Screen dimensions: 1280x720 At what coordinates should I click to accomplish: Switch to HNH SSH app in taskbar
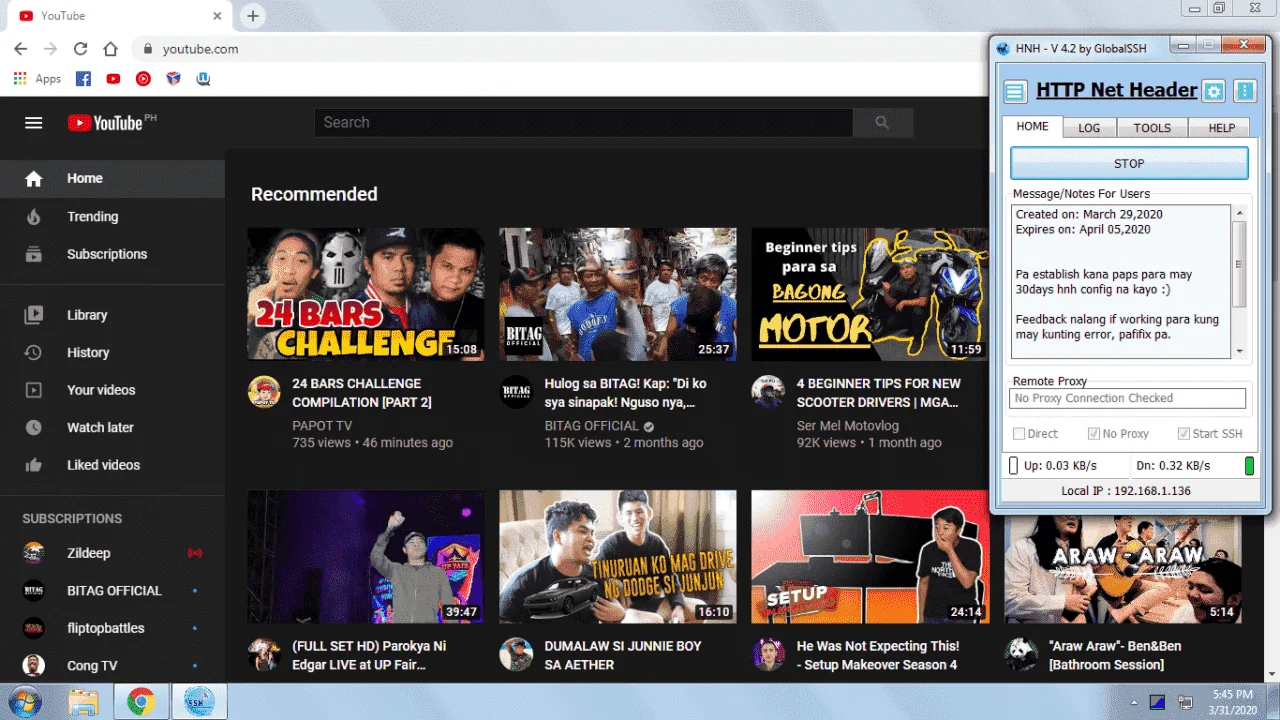tap(199, 702)
